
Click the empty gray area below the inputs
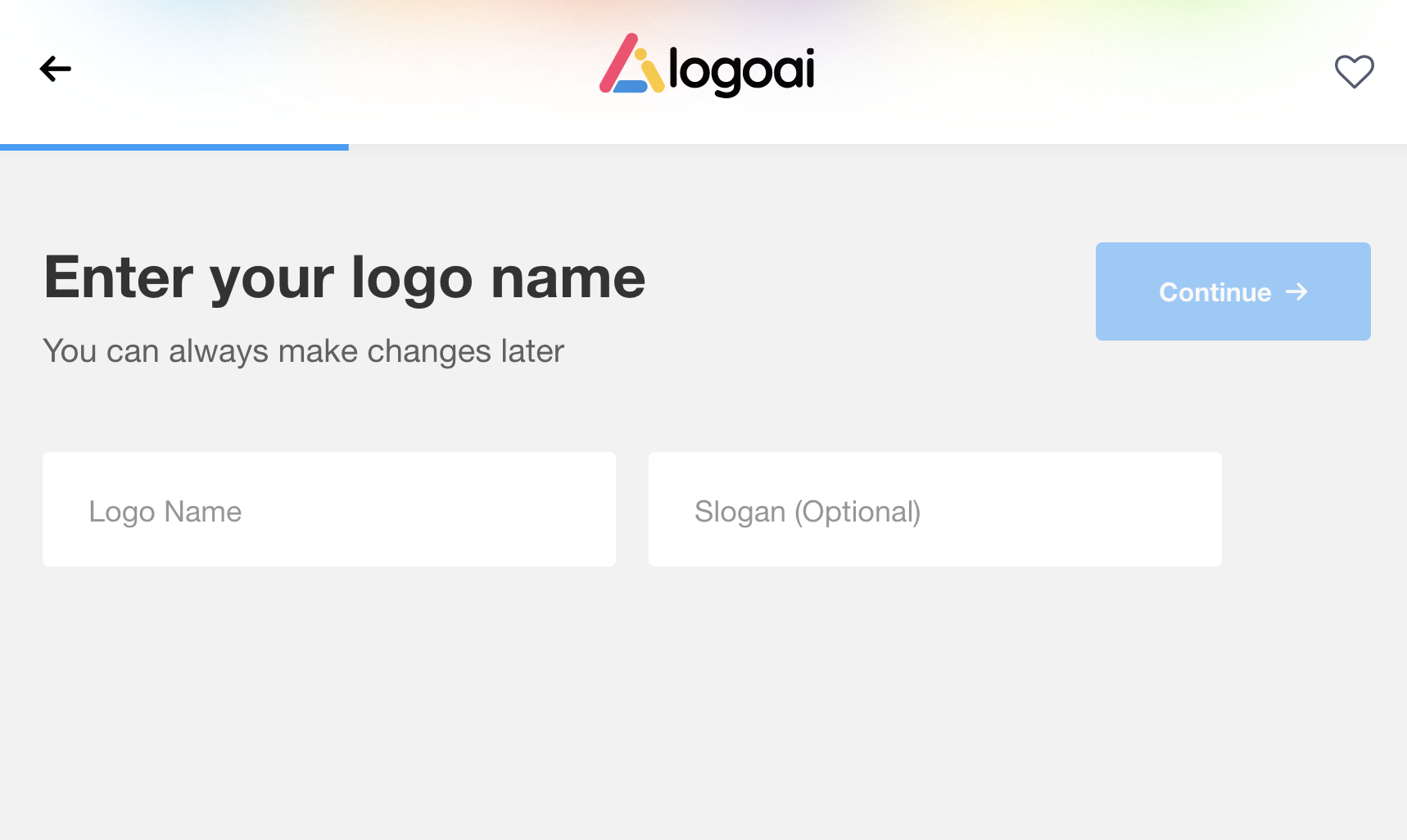pyautogui.click(x=703, y=704)
